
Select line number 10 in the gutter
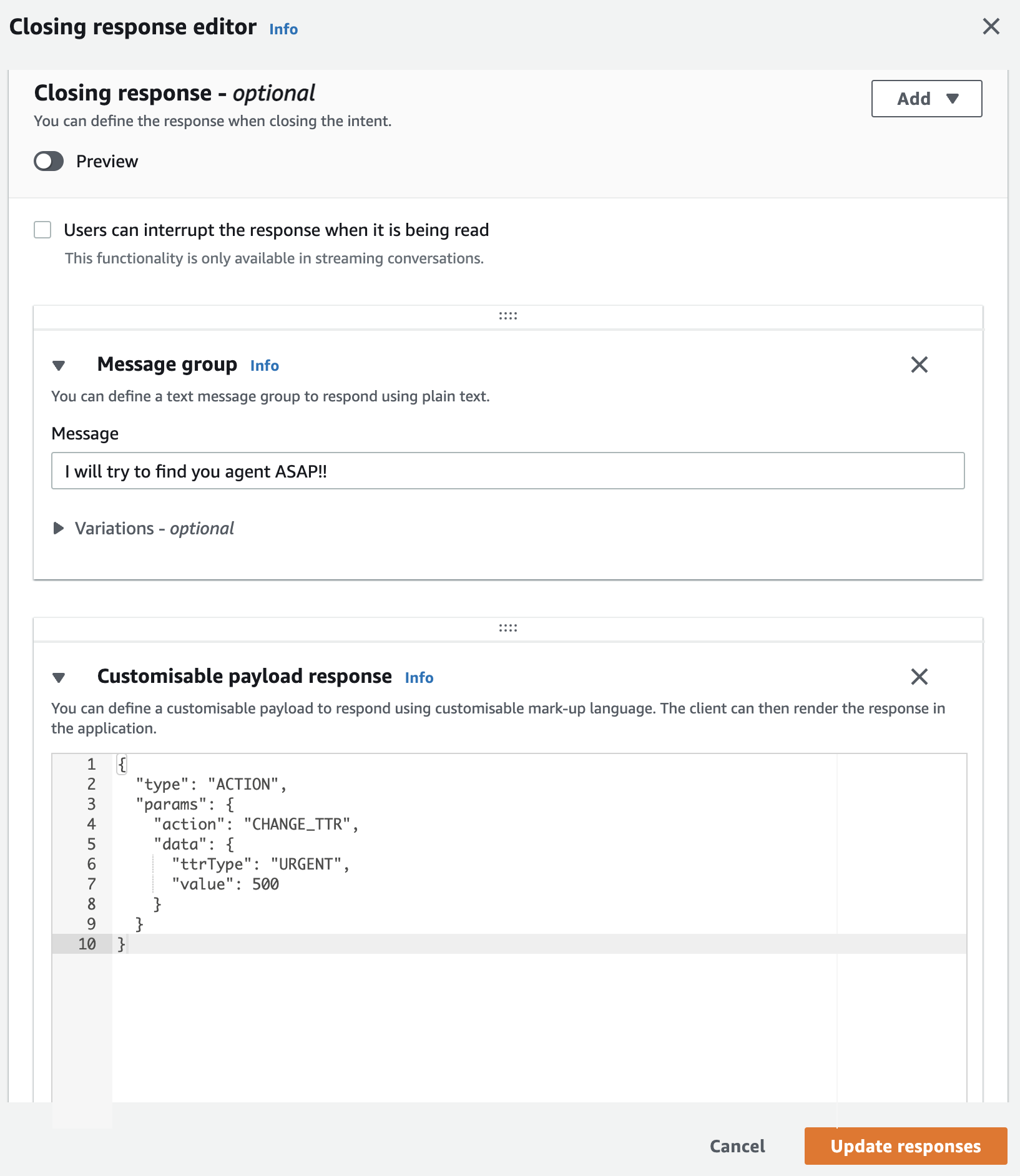(87, 944)
